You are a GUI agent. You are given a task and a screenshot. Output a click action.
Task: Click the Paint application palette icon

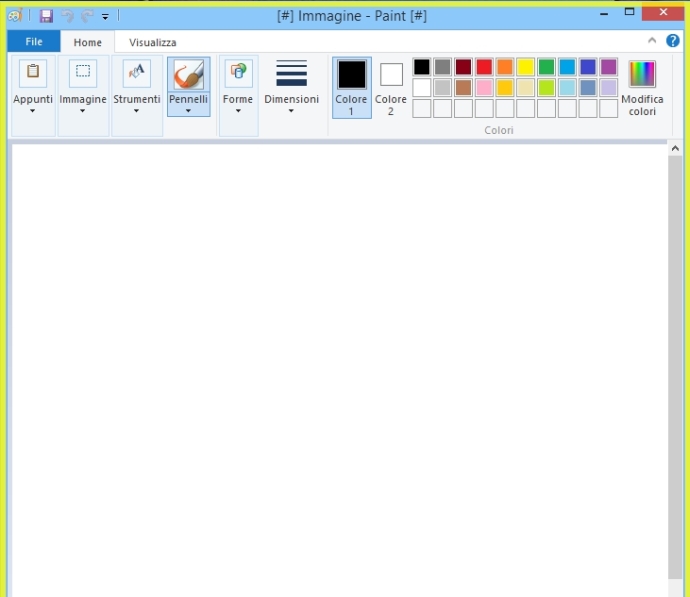pyautogui.click(x=15, y=16)
